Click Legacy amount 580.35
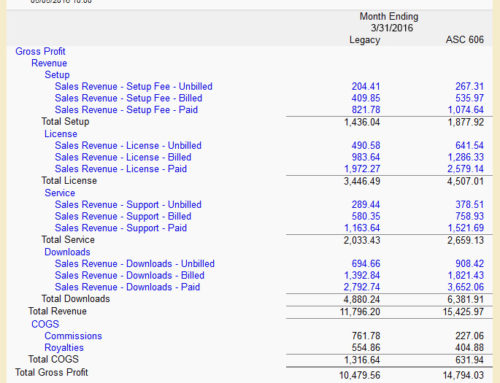500x383 pixels. [366, 216]
